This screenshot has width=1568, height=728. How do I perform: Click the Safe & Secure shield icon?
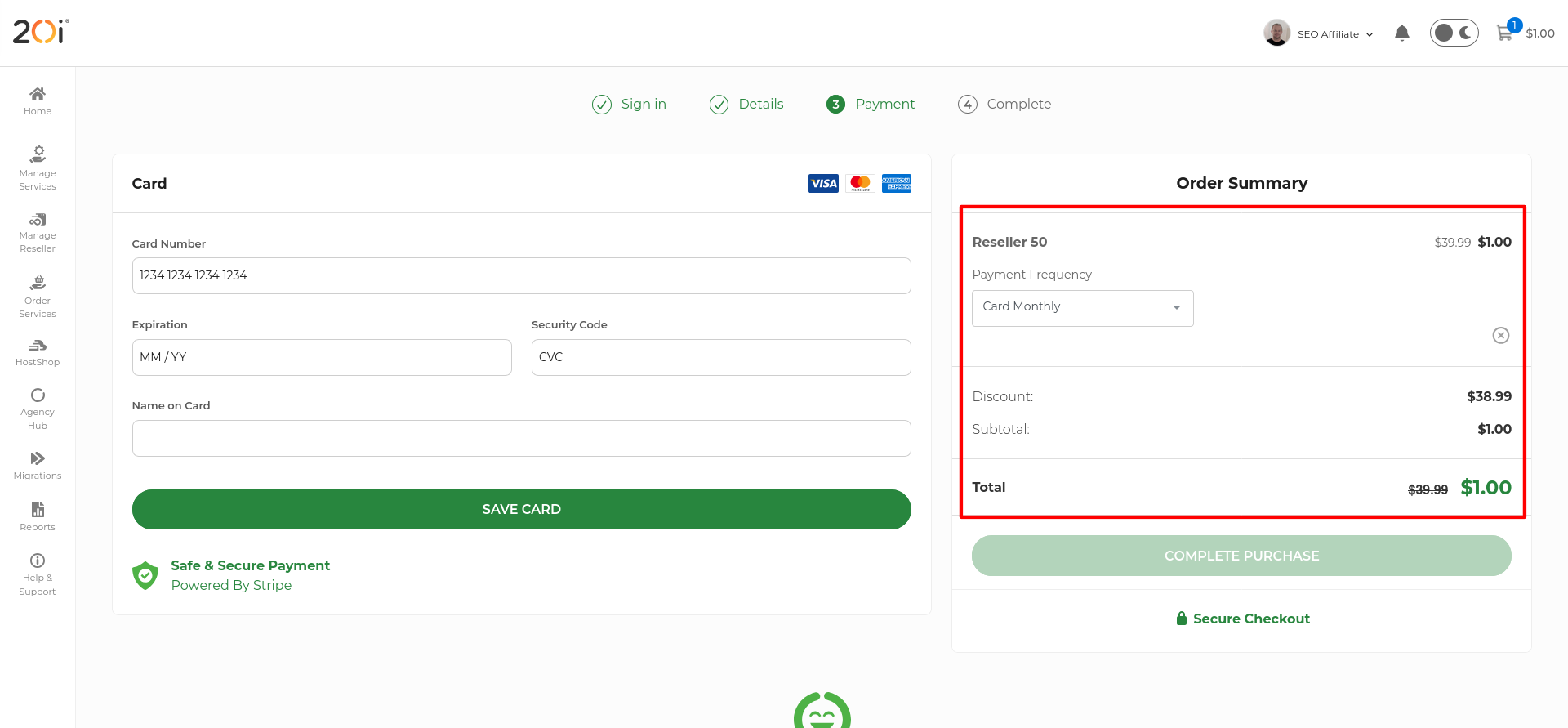tap(145, 575)
